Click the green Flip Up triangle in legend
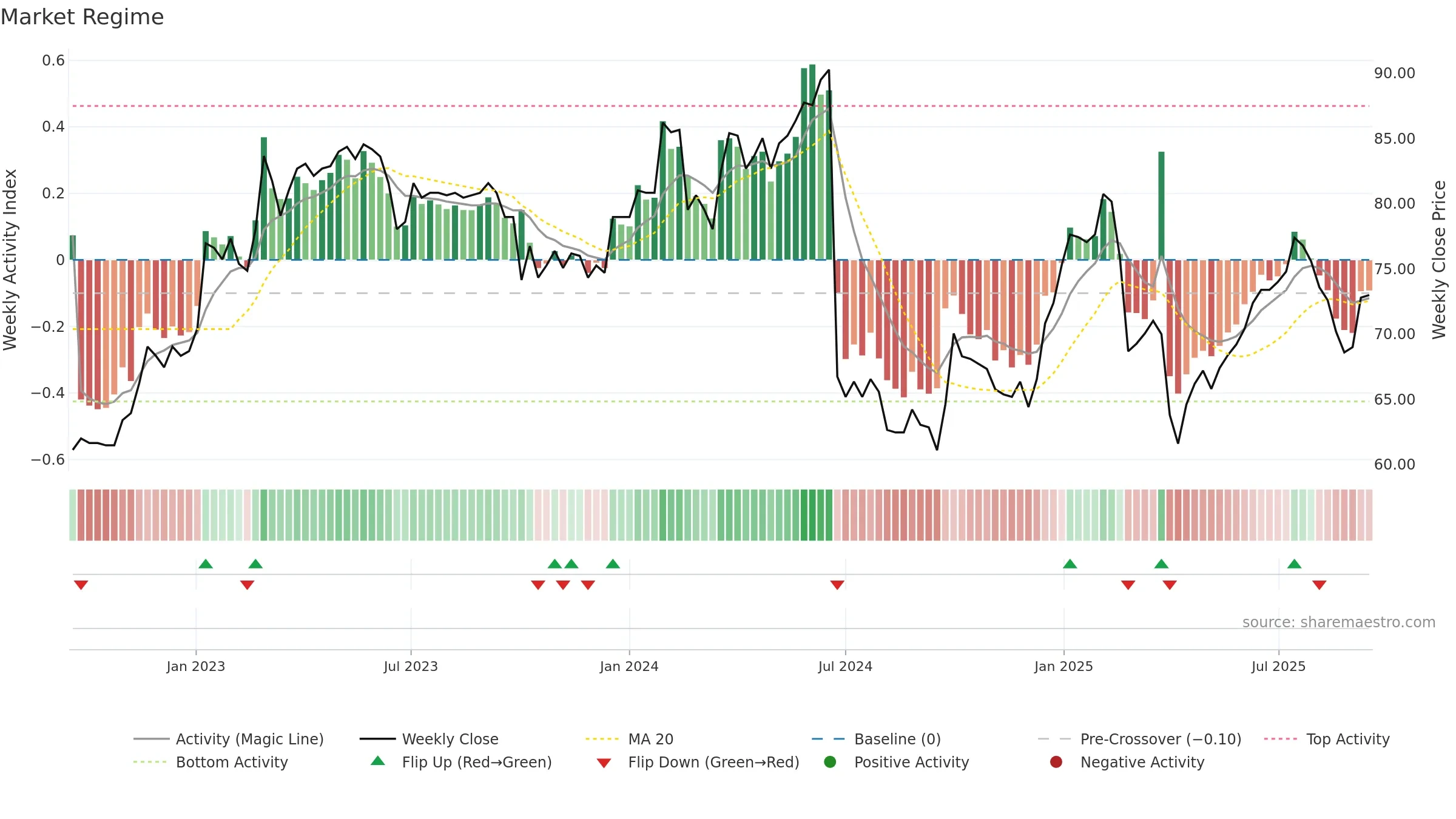This screenshot has width=1456, height=819. [x=378, y=761]
